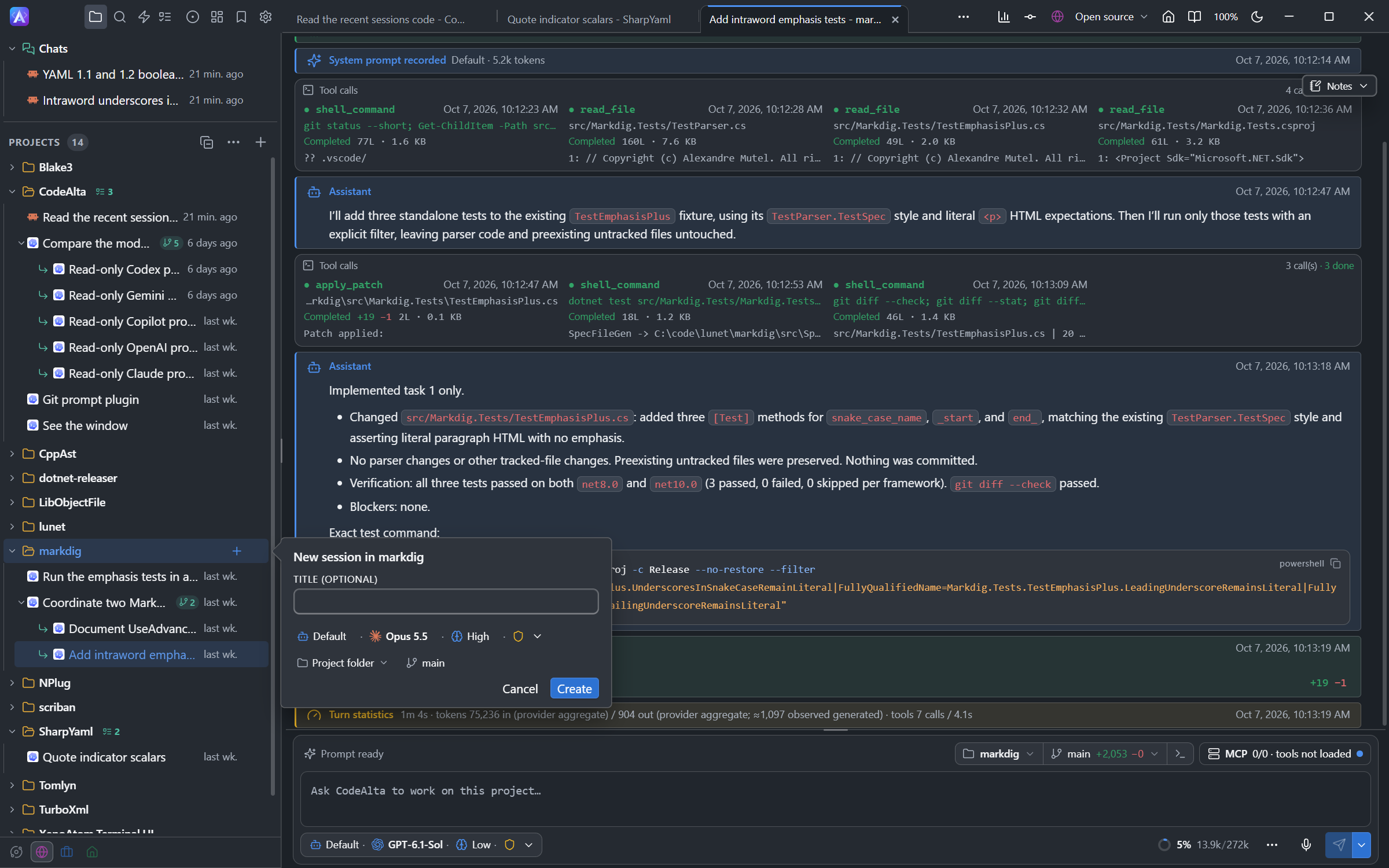The image size is (1389, 868).
Task: Click the copy-all projects icon beside PROJECTS
Action: (207, 142)
